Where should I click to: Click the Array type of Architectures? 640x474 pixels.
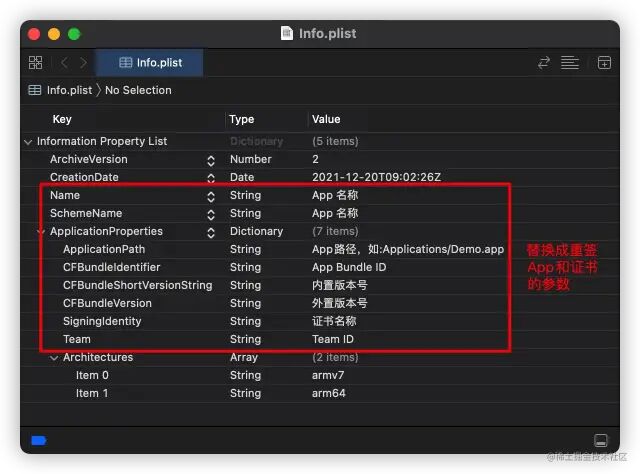pyautogui.click(x=244, y=357)
